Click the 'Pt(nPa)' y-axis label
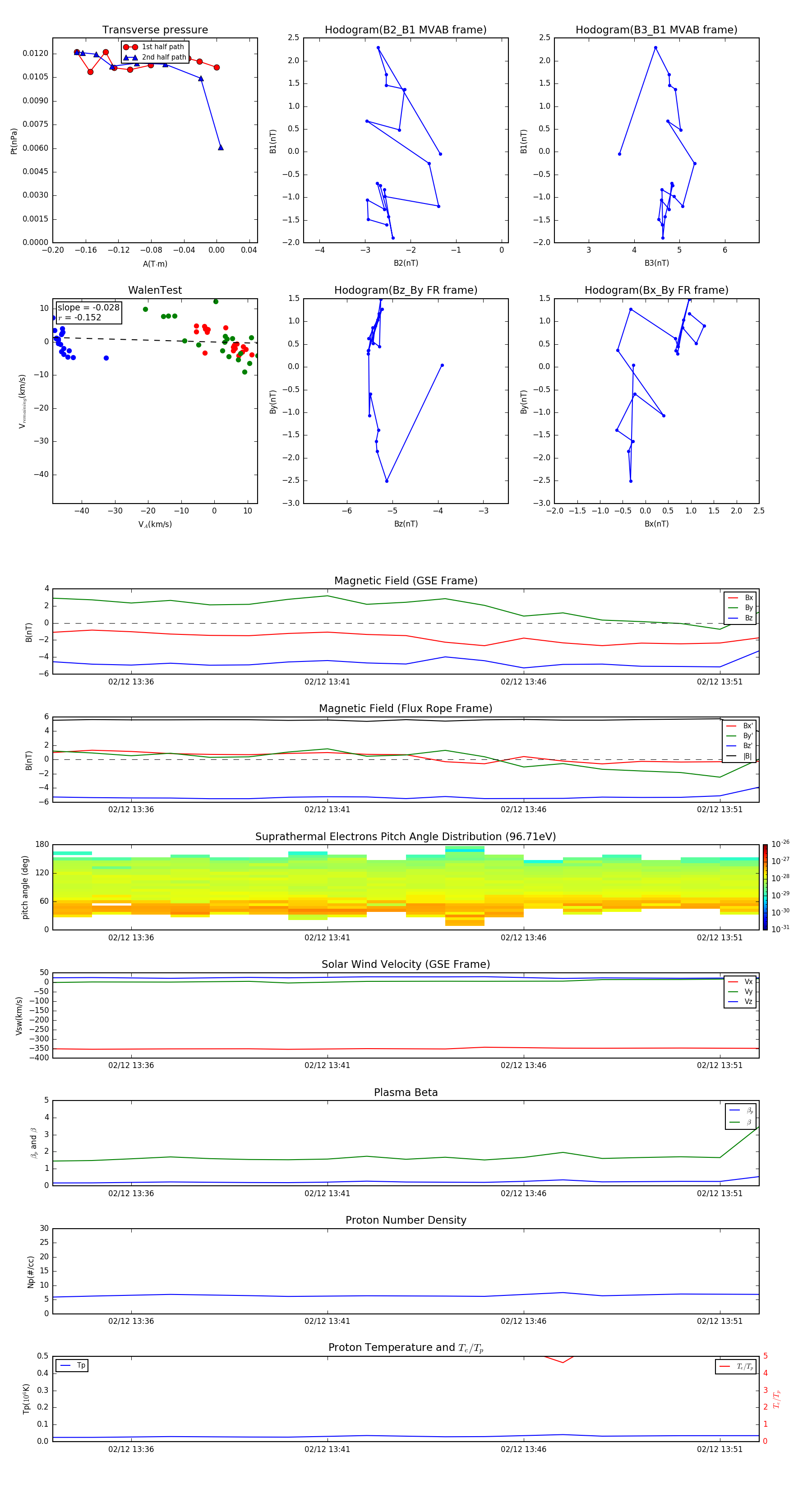The height and width of the screenshot is (1489, 812). coord(14,140)
